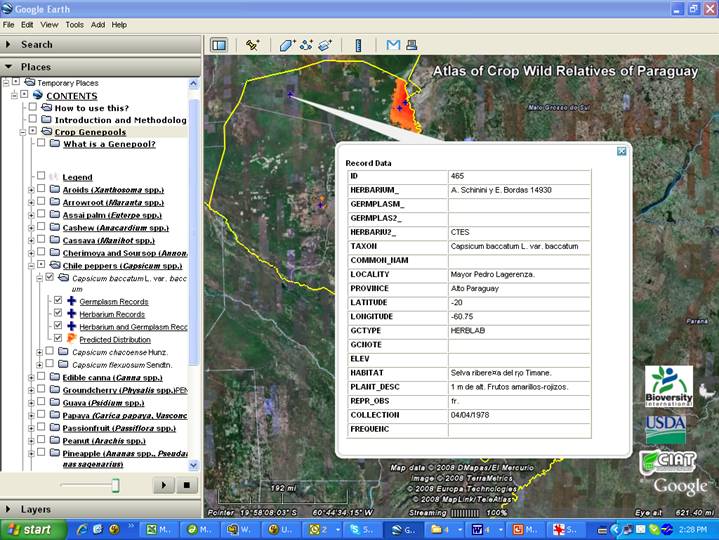Expand the Aroids (Xanthosoma spp.) folder

31,190
